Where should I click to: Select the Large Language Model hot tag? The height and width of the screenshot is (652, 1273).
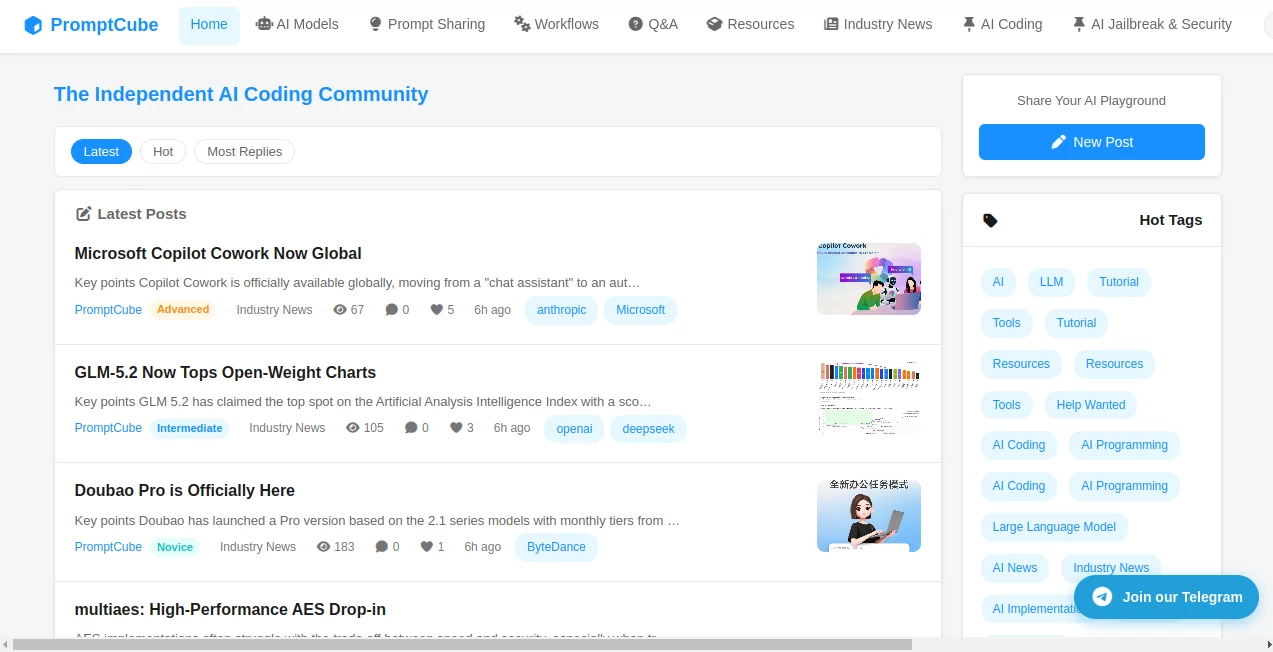pyautogui.click(x=1054, y=527)
